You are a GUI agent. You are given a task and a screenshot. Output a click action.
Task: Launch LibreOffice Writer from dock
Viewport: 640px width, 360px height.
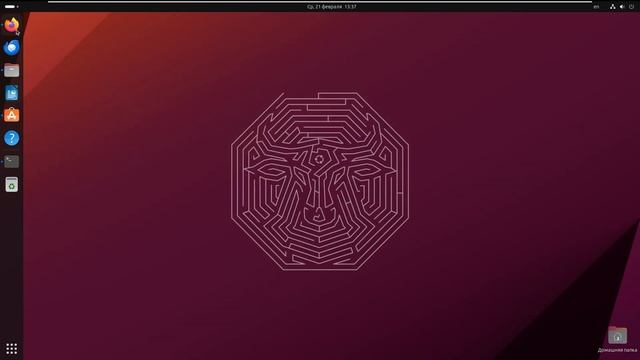11,93
